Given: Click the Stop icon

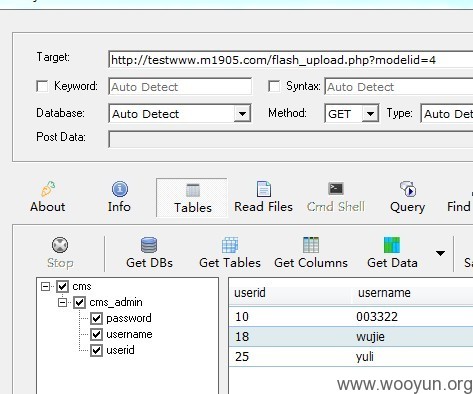Looking at the screenshot, I should tap(60, 245).
